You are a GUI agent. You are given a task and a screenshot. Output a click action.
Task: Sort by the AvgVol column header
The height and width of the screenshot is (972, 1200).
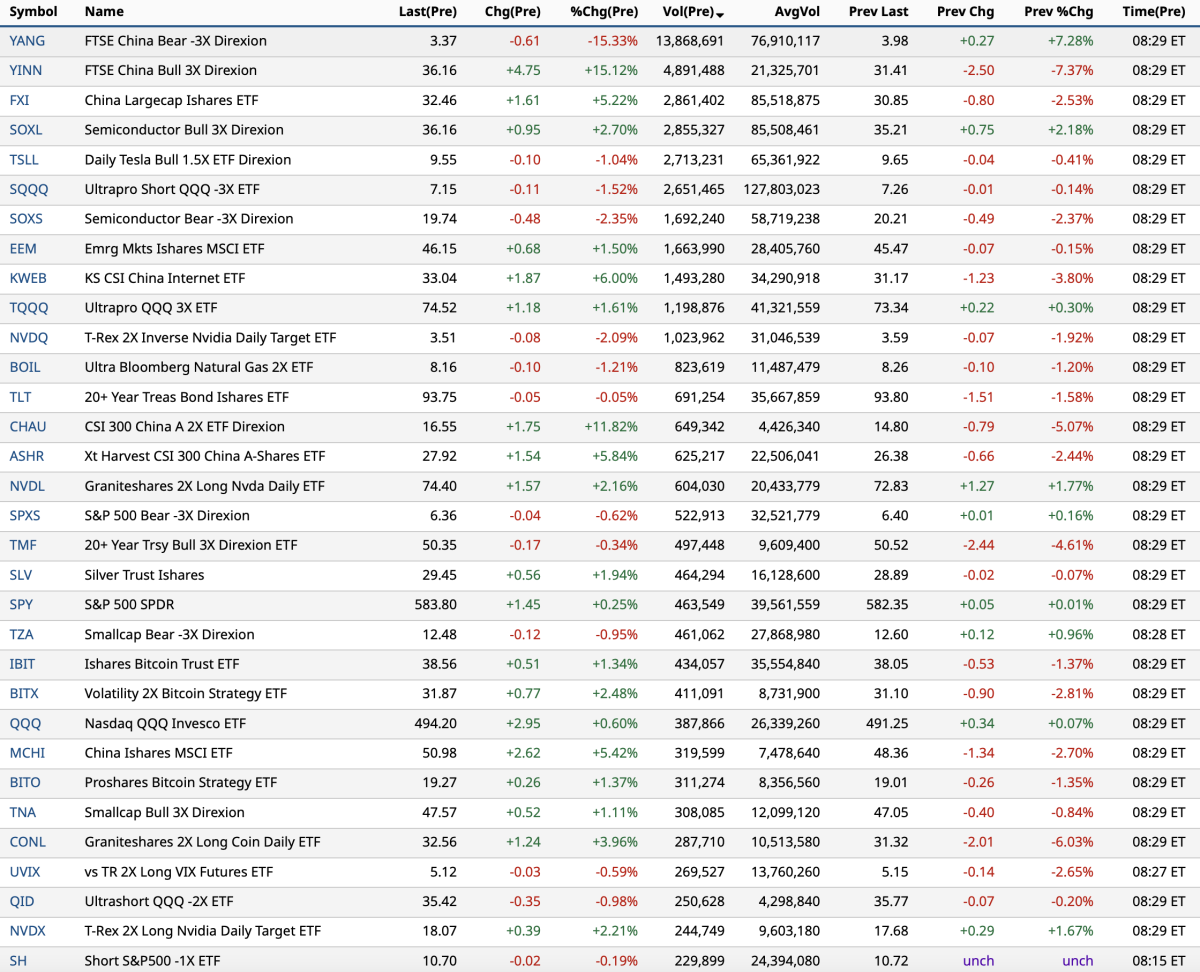click(x=797, y=12)
